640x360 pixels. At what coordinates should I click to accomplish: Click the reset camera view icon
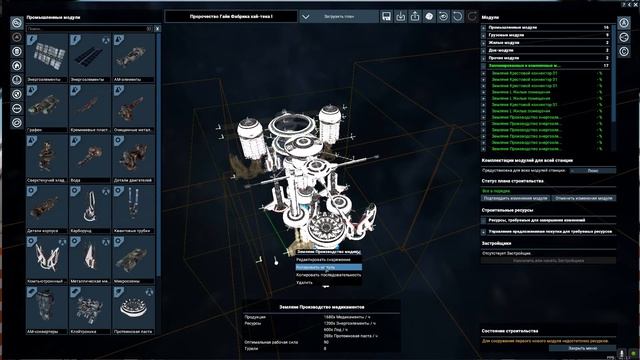tap(443, 16)
